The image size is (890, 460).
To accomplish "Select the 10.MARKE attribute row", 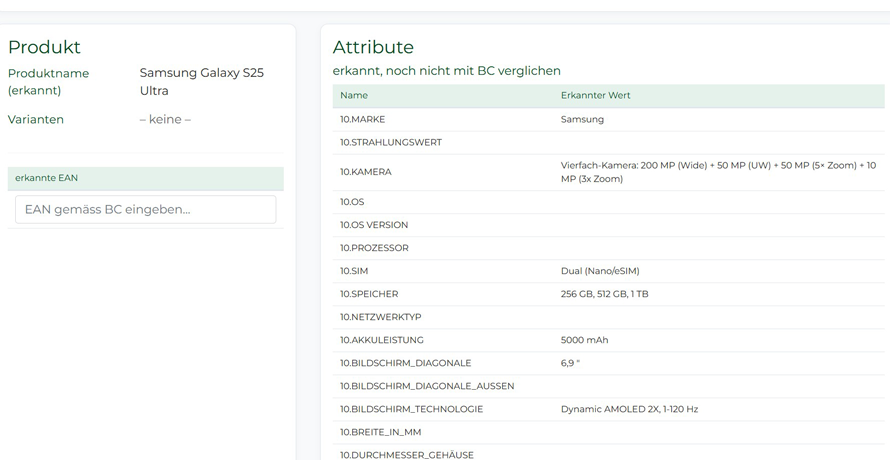I will click(362, 119).
